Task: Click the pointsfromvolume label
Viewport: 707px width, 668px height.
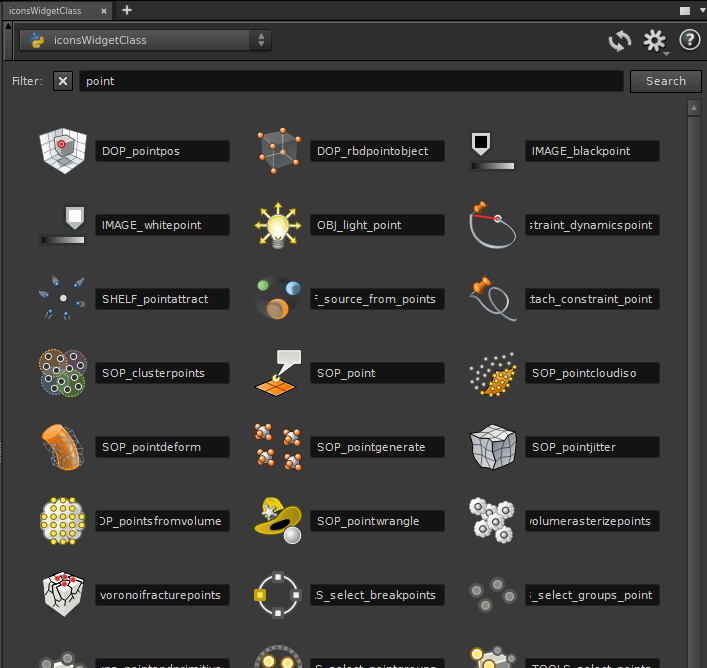Action: (x=162, y=521)
